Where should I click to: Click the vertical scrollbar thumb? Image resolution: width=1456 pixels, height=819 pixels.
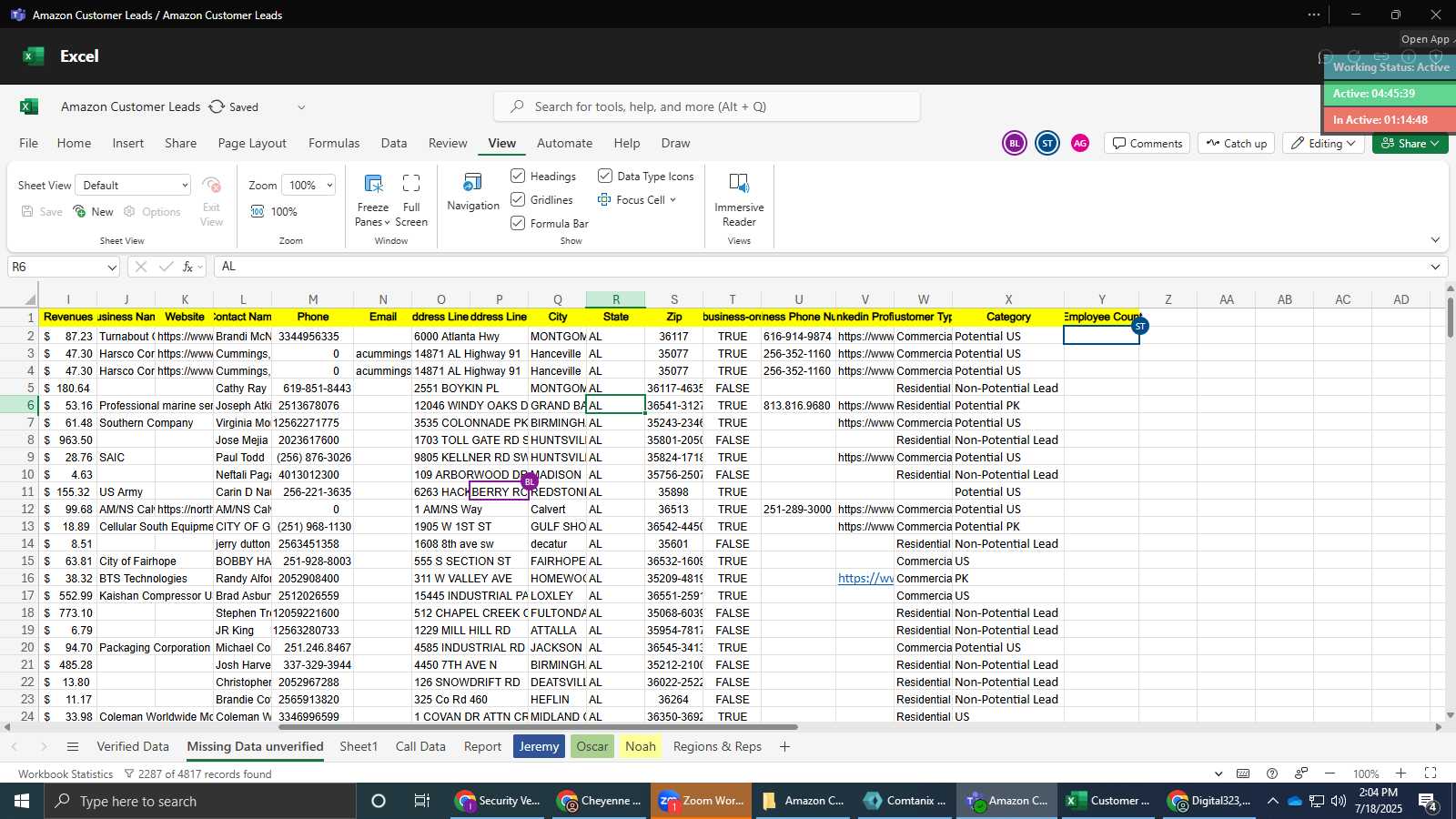pos(1450,317)
